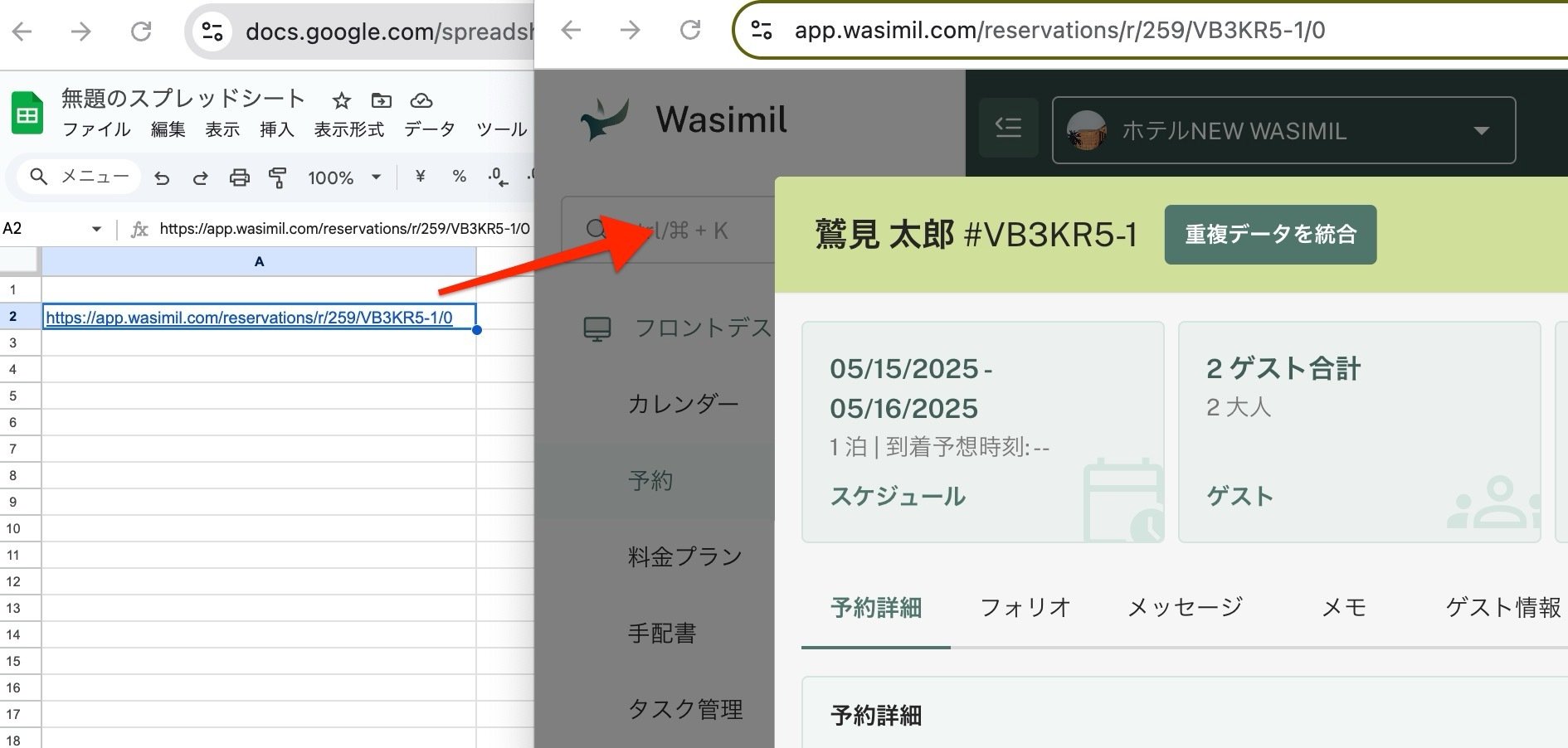Open site info icon beside app.wasimil.com address
The height and width of the screenshot is (748, 1568).
coord(762,31)
